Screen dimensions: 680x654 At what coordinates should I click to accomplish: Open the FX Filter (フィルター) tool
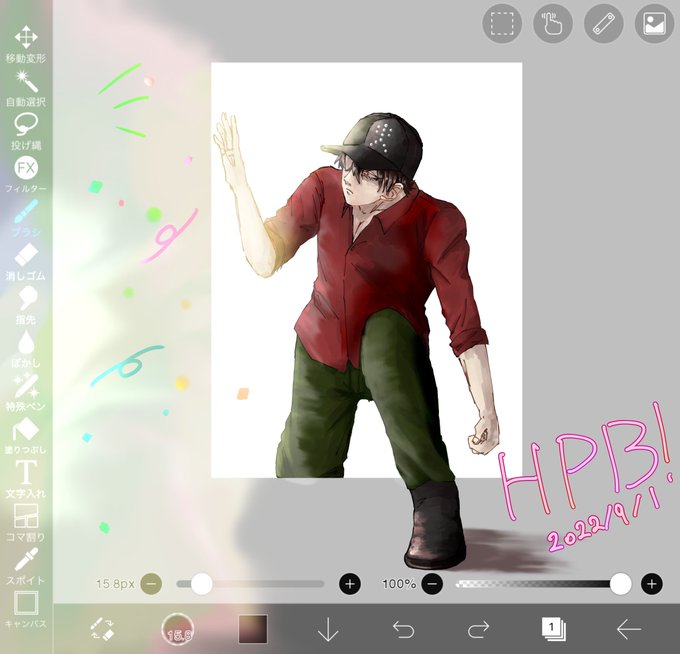pos(26,175)
